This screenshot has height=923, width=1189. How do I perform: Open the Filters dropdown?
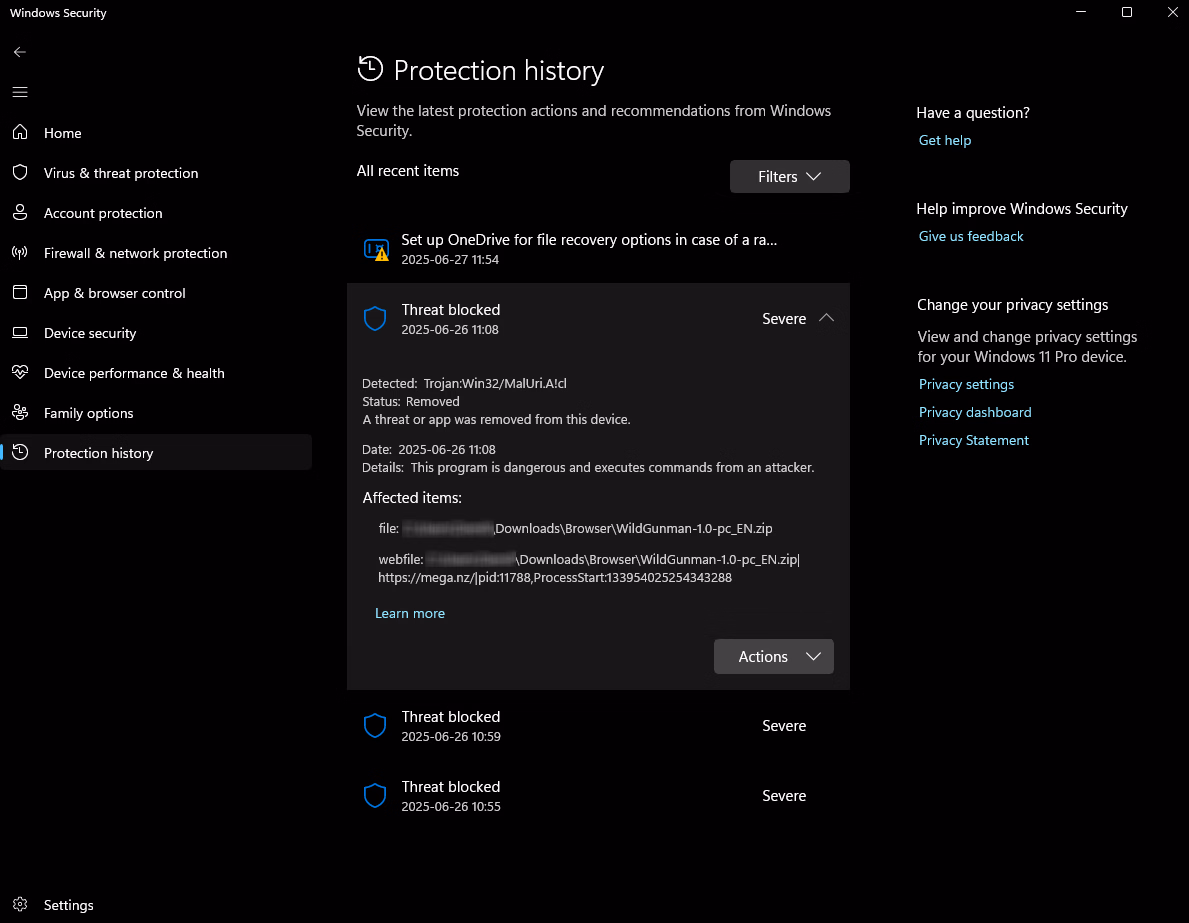tap(789, 176)
